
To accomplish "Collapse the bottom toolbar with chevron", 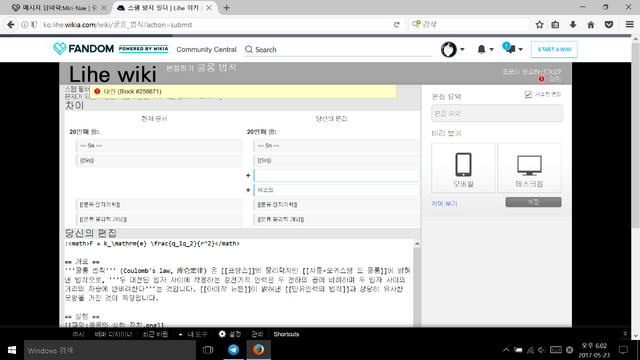I will (x=625, y=334).
